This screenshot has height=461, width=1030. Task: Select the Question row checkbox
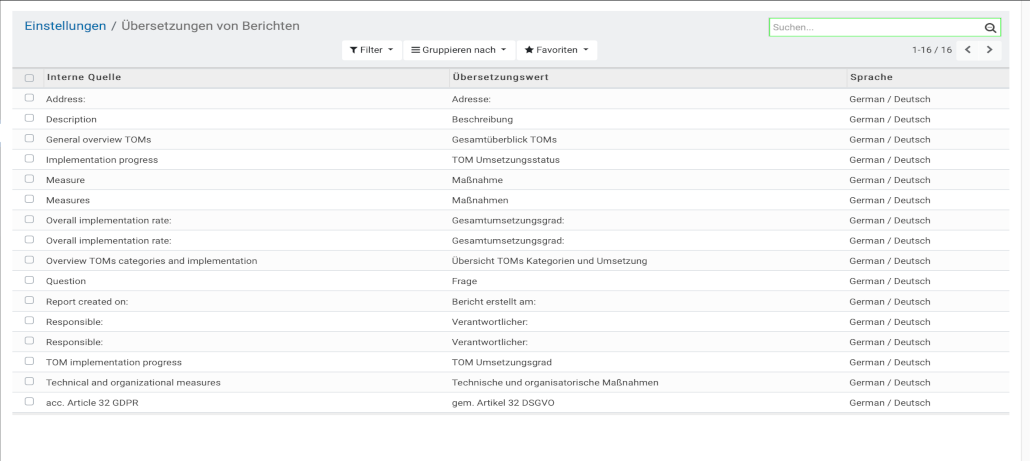pyautogui.click(x=29, y=281)
